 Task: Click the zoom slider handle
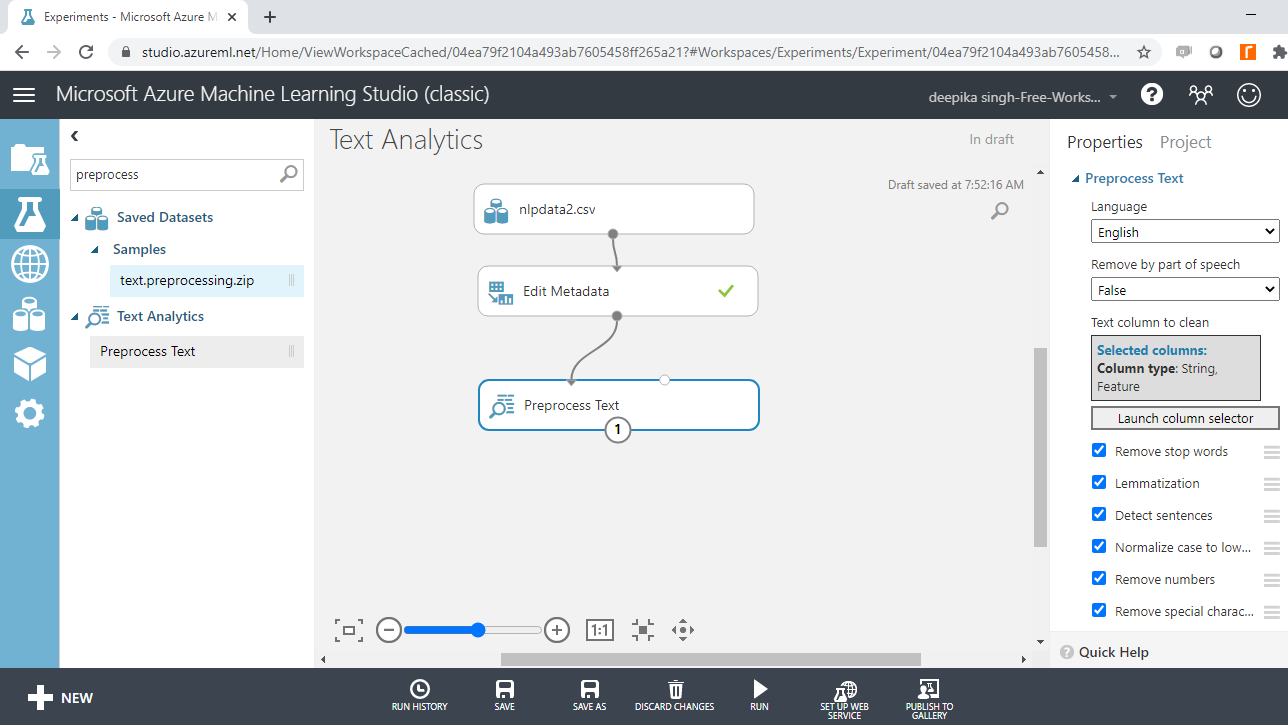tap(478, 630)
